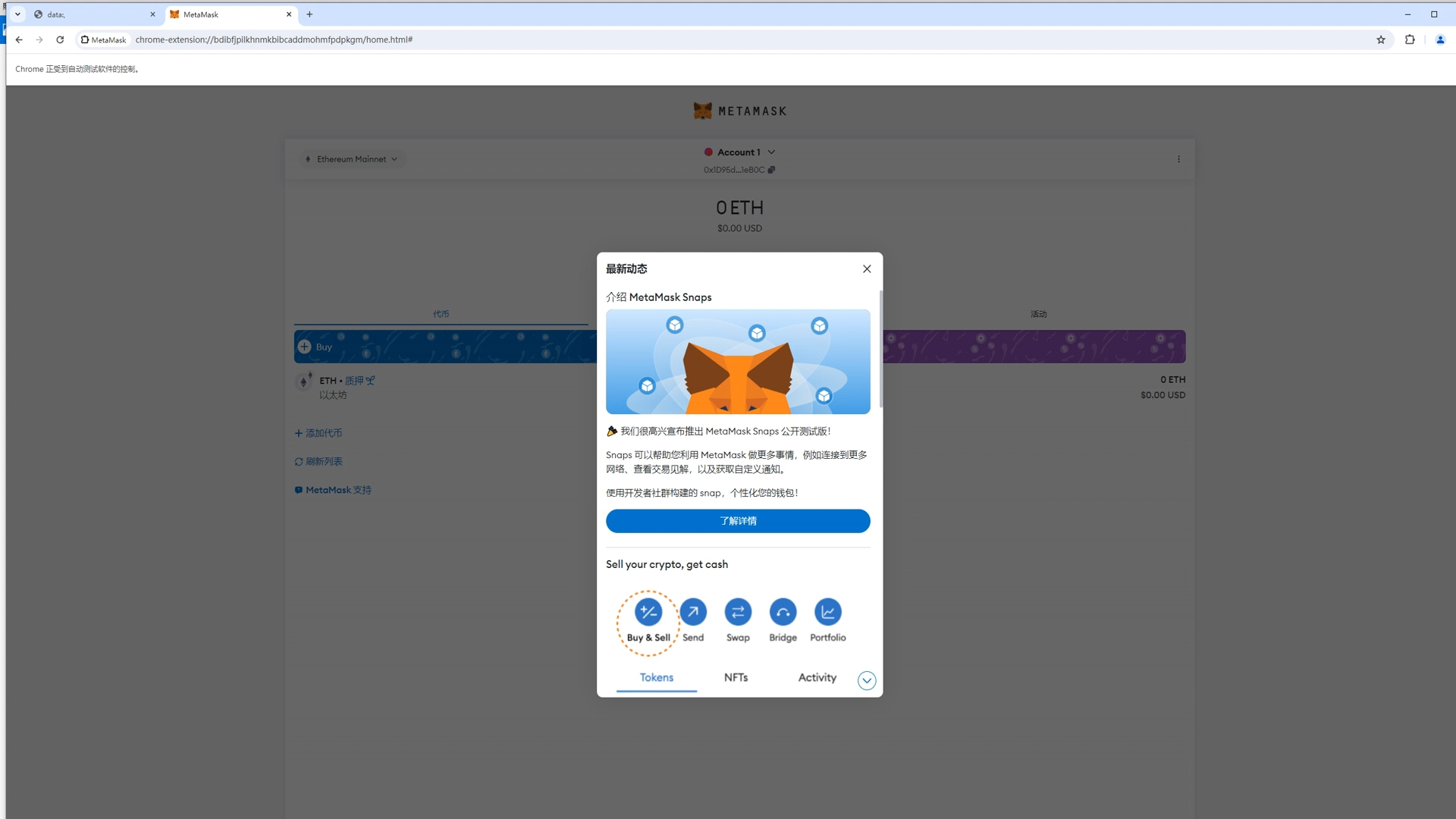
Task: Open a new browser tab
Action: pyautogui.click(x=309, y=14)
